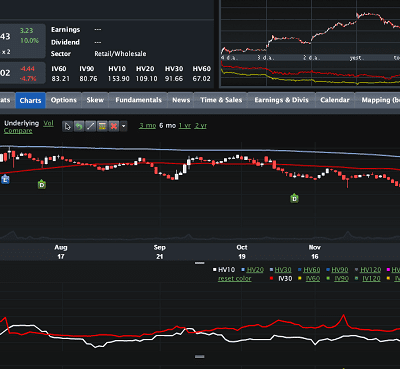Click the blue earnings marker on the chart
Screen dimensions: 400x369
point(5,179)
